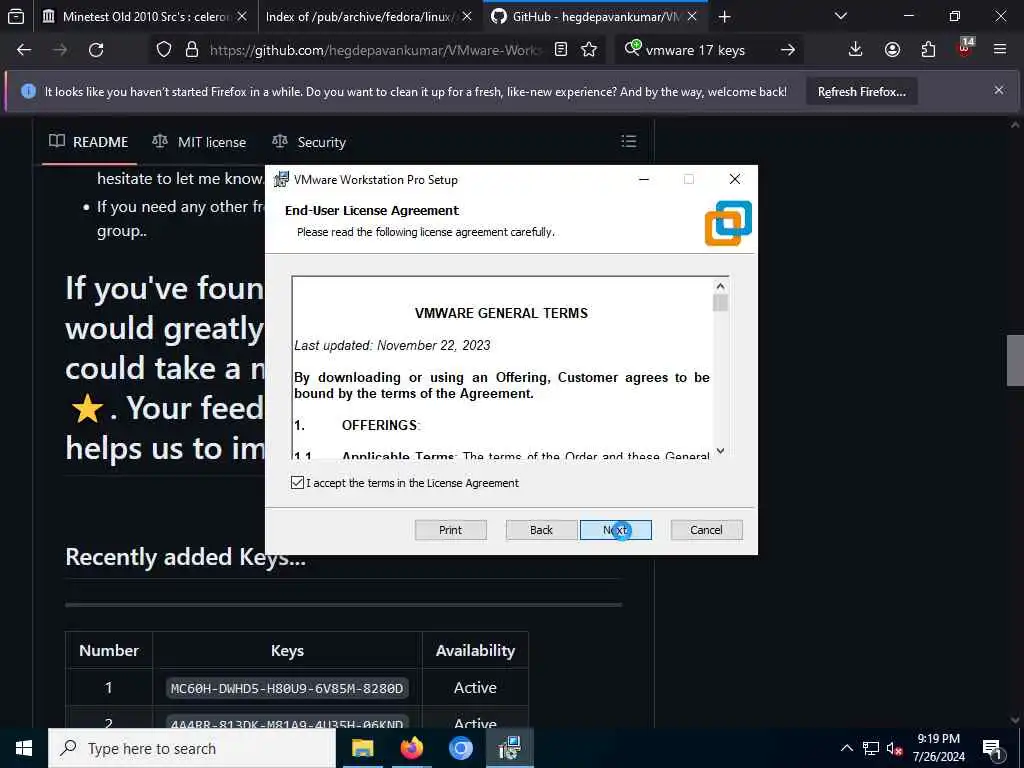Click the GitHub URL address field
Viewport: 1024px width, 768px height.
[376, 50]
